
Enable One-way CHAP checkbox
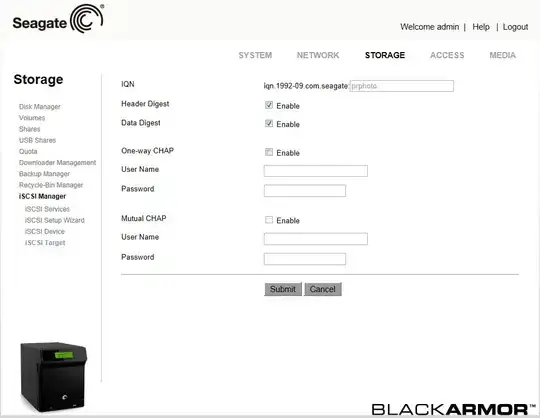pos(269,152)
